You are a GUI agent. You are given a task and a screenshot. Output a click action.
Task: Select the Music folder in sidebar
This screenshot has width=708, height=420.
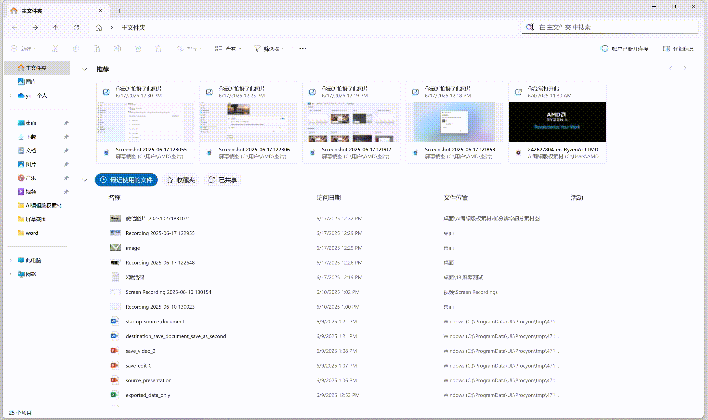pos(31,178)
